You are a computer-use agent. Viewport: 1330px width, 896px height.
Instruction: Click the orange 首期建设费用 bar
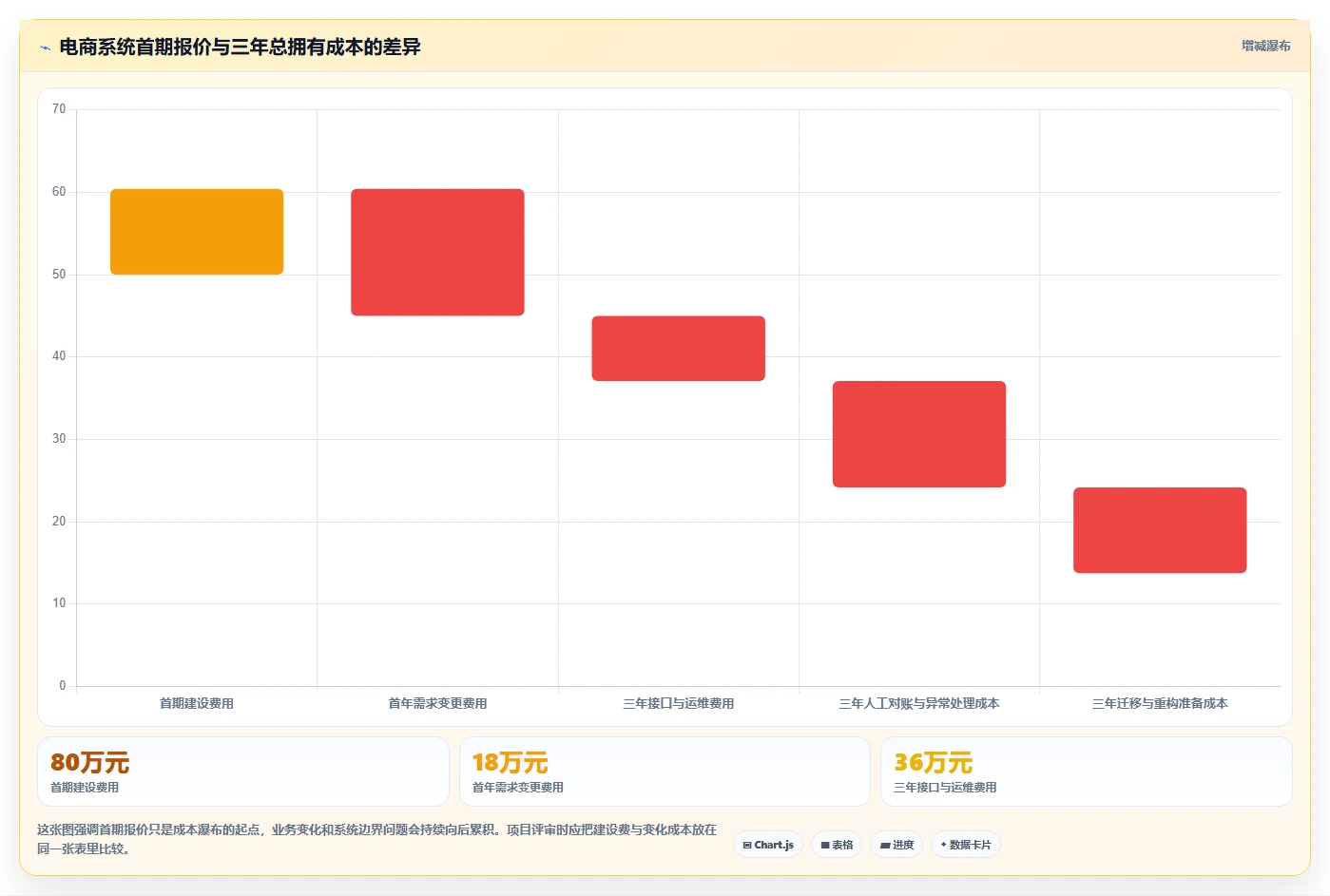pyautogui.click(x=197, y=232)
